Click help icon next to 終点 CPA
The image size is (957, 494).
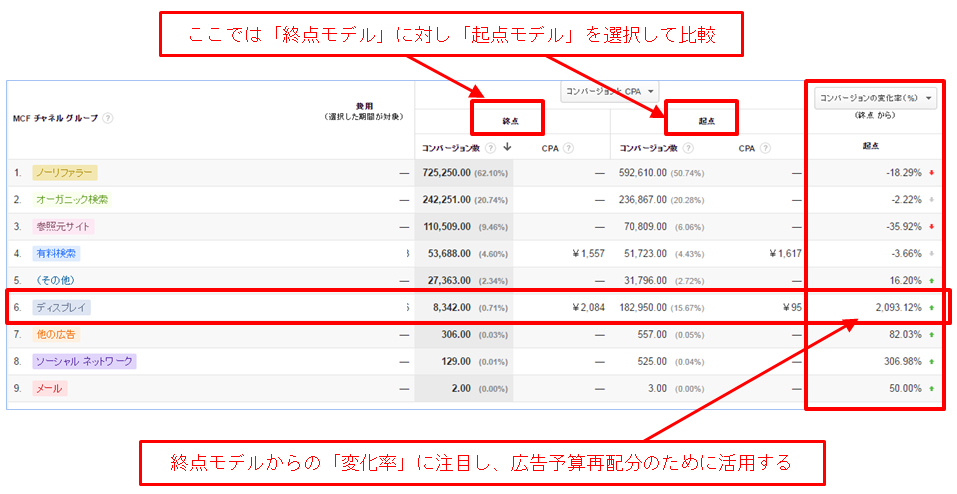[x=568, y=148]
